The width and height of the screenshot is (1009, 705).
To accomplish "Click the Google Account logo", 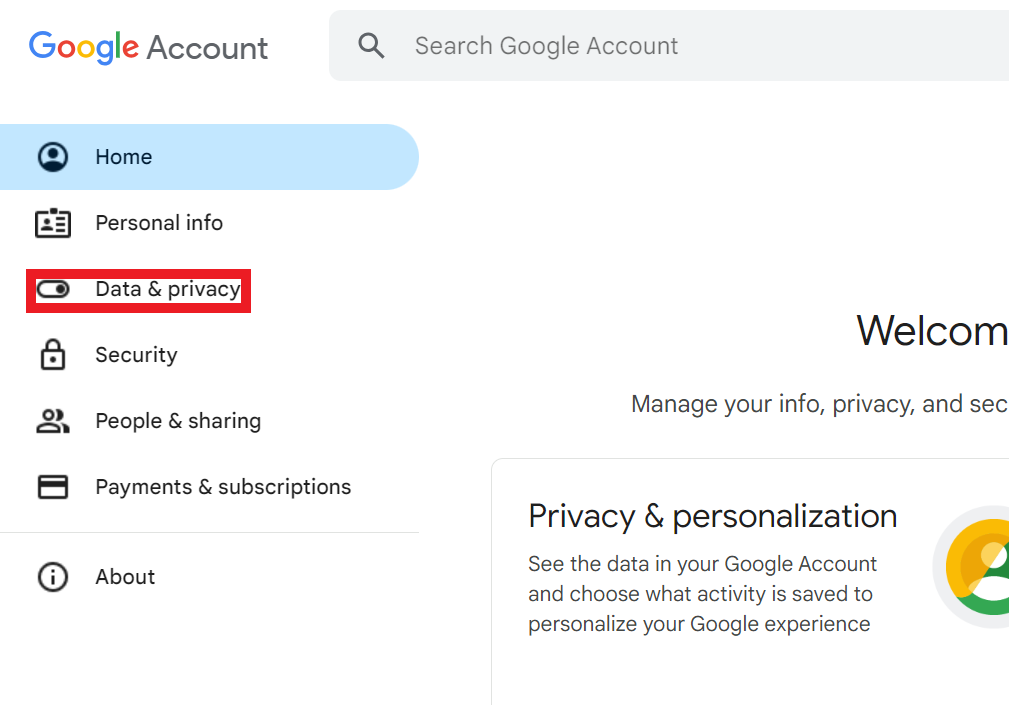I will coord(148,47).
